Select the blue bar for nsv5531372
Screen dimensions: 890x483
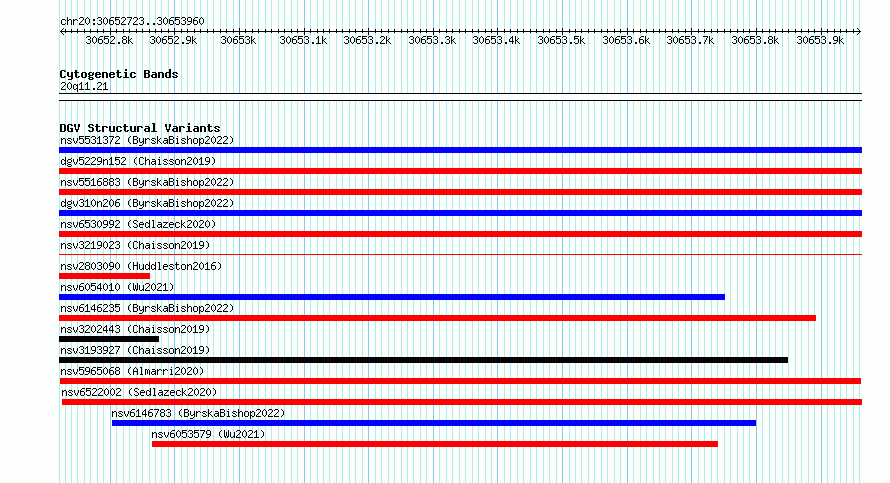[x=460, y=150]
